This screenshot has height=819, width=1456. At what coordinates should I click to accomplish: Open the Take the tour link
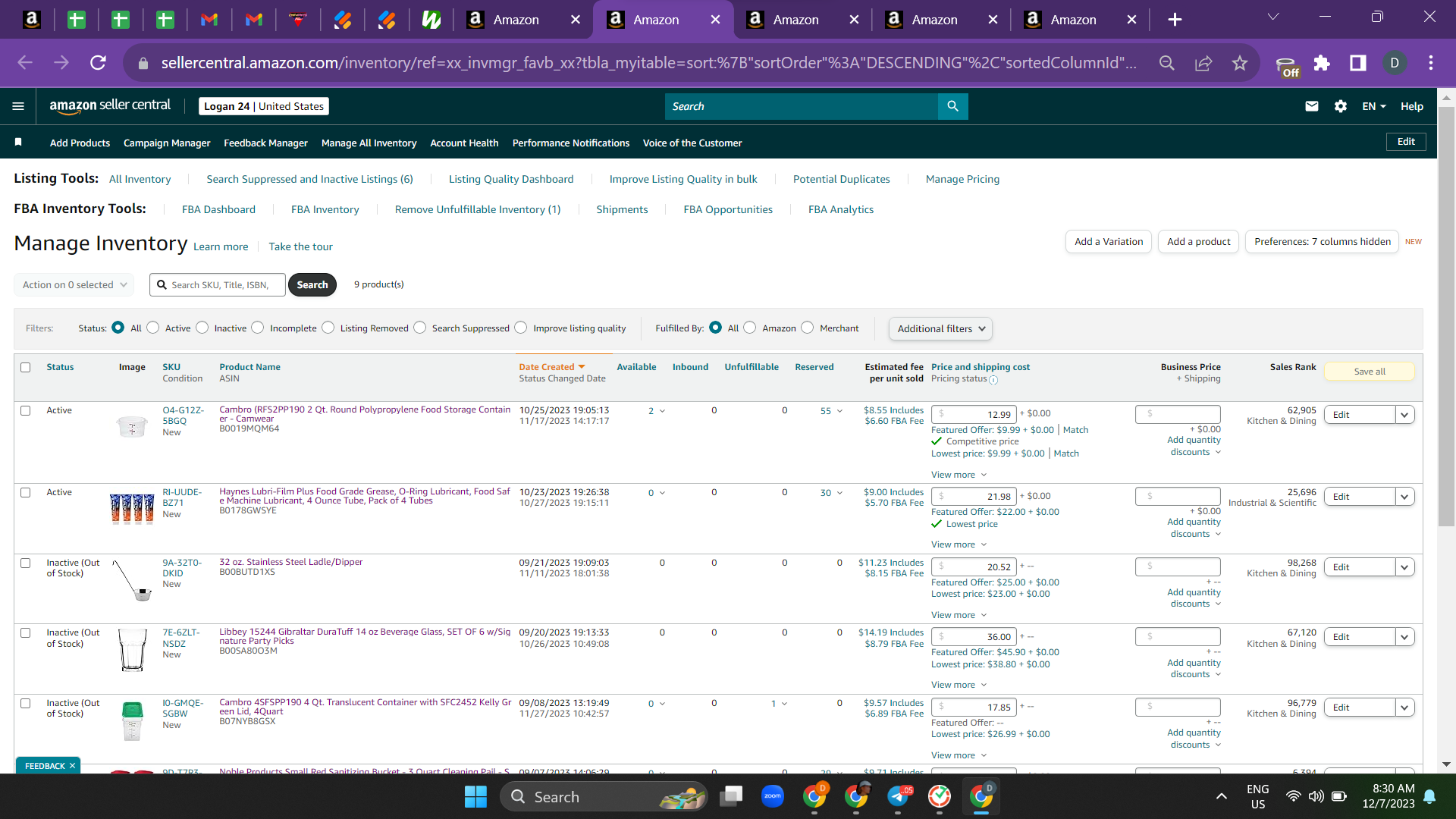(300, 247)
